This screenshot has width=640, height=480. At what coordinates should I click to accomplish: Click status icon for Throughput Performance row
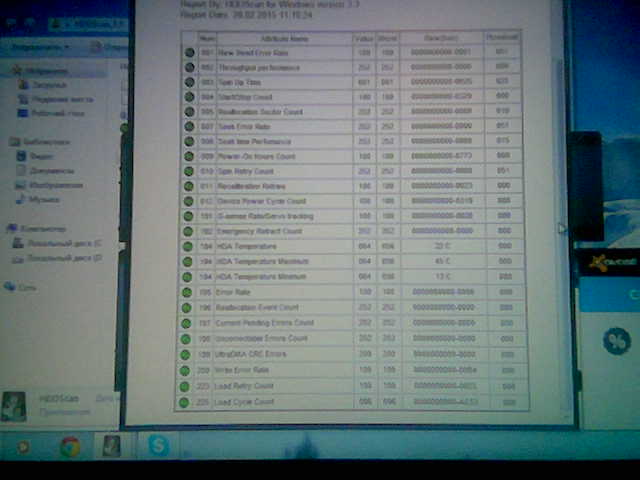click(x=189, y=67)
